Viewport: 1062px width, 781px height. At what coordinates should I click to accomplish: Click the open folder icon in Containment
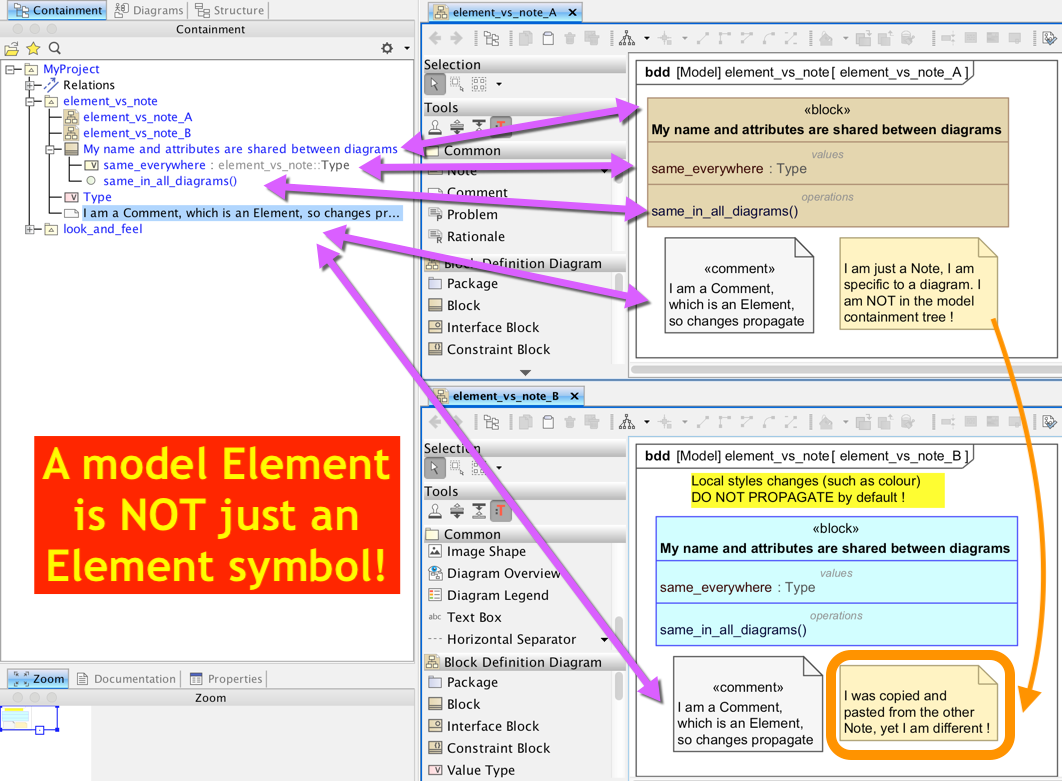pyautogui.click(x=11, y=48)
